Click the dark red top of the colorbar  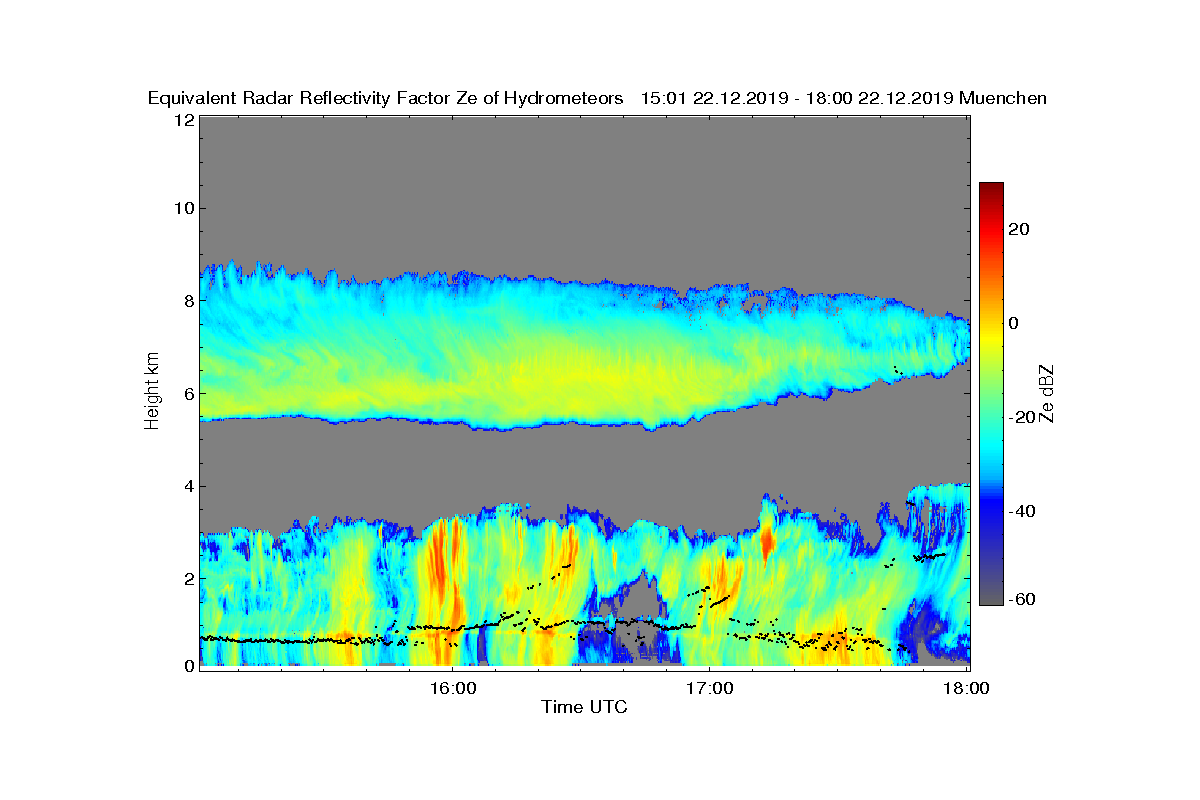pyautogui.click(x=991, y=192)
